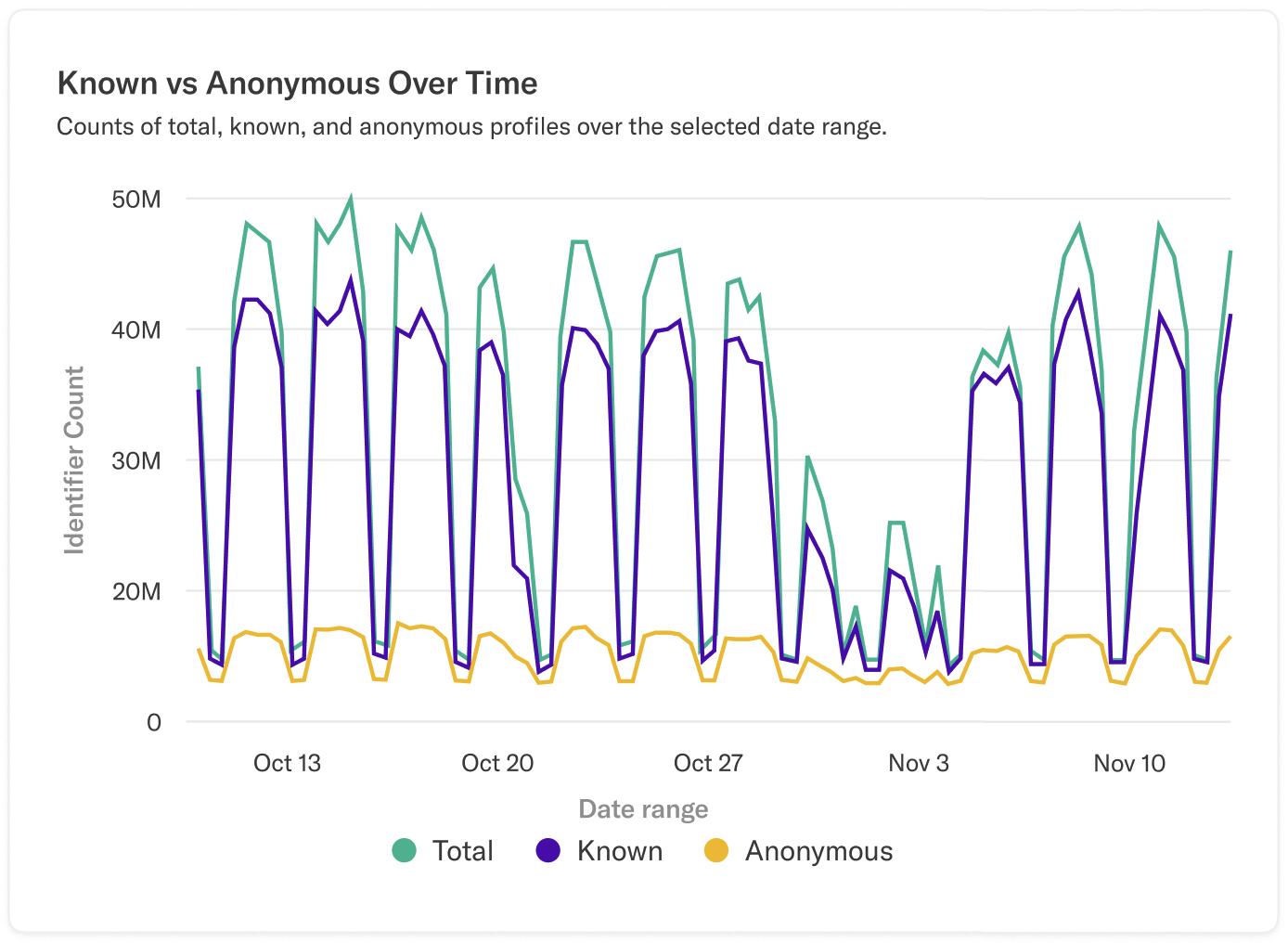Click the chart title Known vs Anonymous Over Time
This screenshot has height=943, width=1288.
pyautogui.click(x=297, y=84)
